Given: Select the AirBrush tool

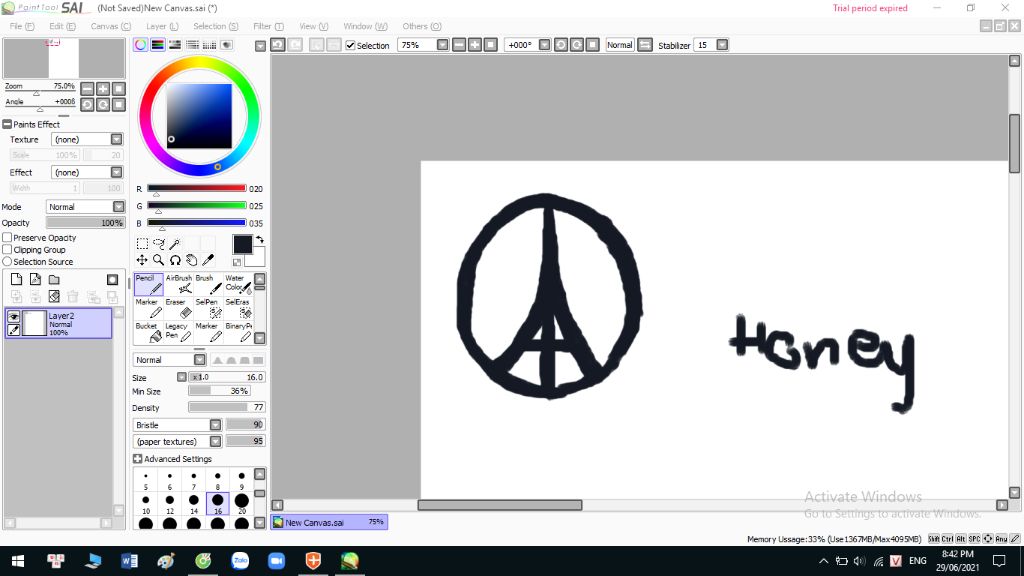Looking at the screenshot, I should (178, 284).
